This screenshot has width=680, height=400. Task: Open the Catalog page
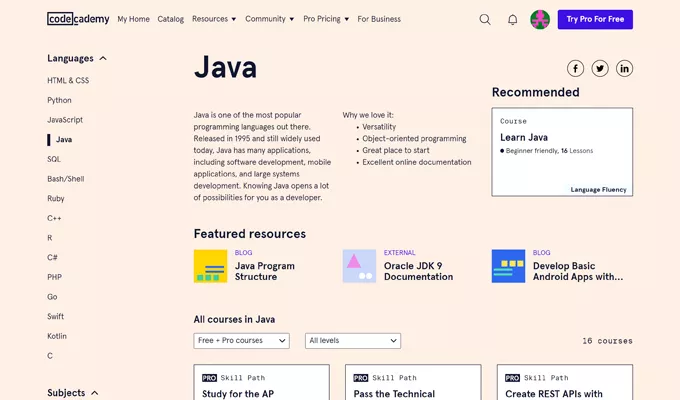point(170,19)
